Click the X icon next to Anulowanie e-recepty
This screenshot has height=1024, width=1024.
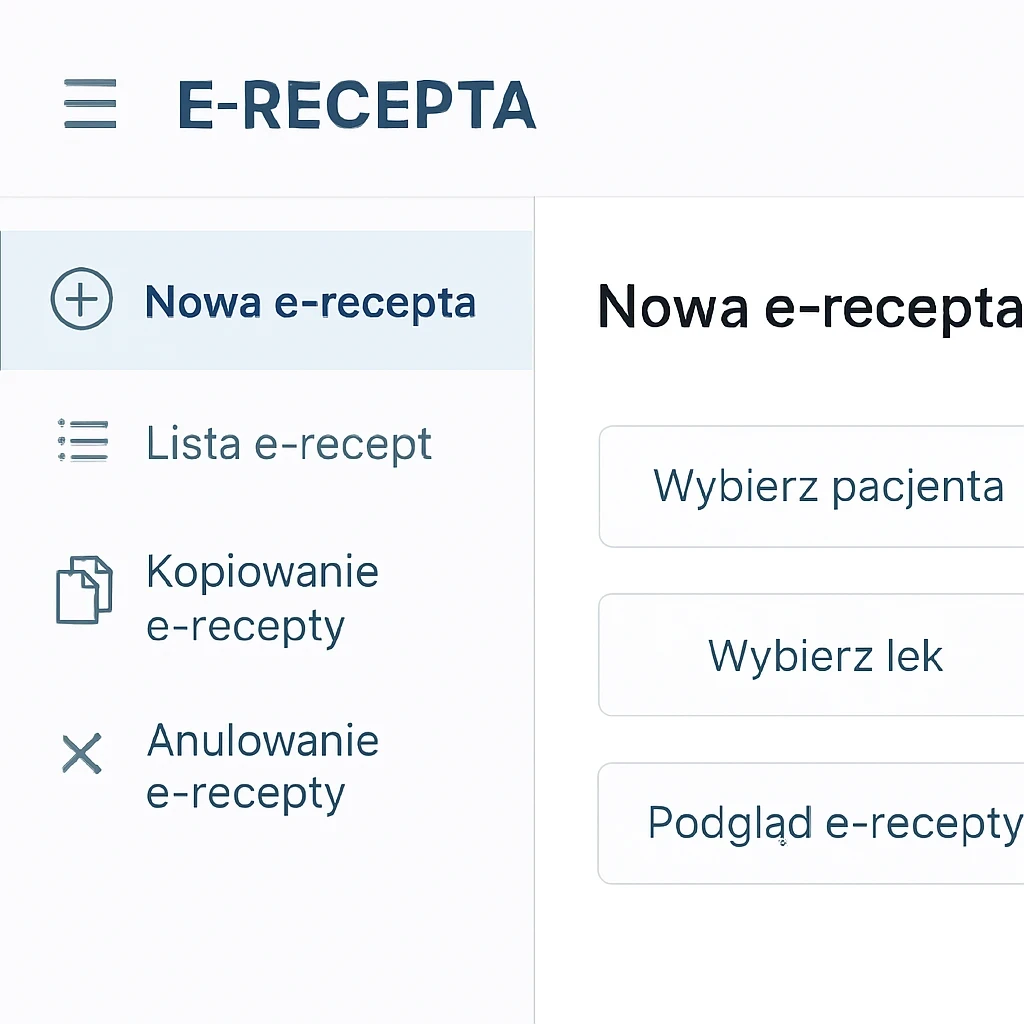pos(81,754)
